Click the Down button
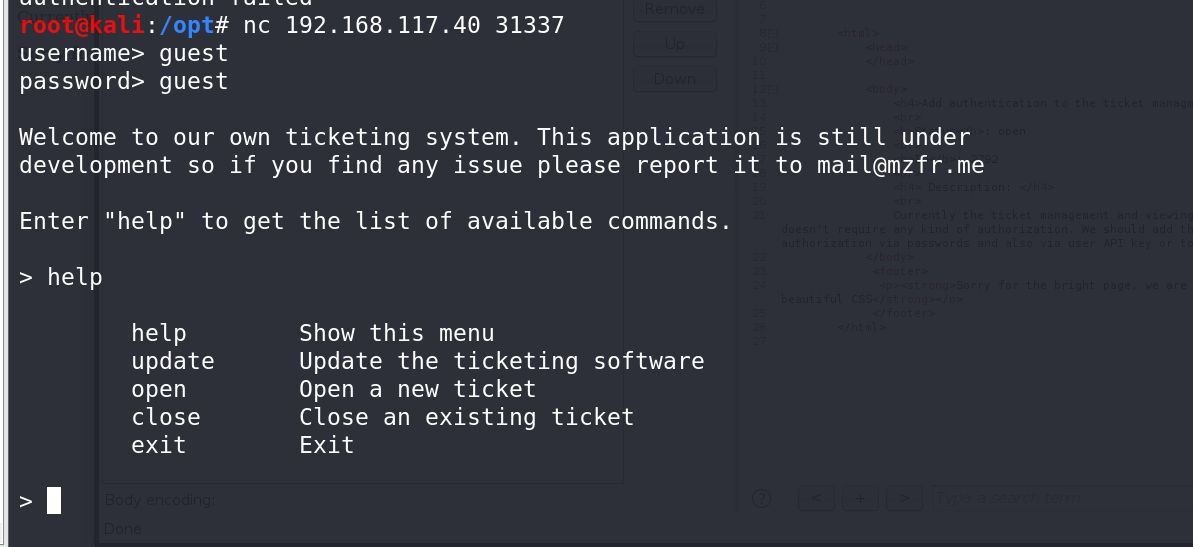The image size is (1193, 547). click(x=675, y=78)
